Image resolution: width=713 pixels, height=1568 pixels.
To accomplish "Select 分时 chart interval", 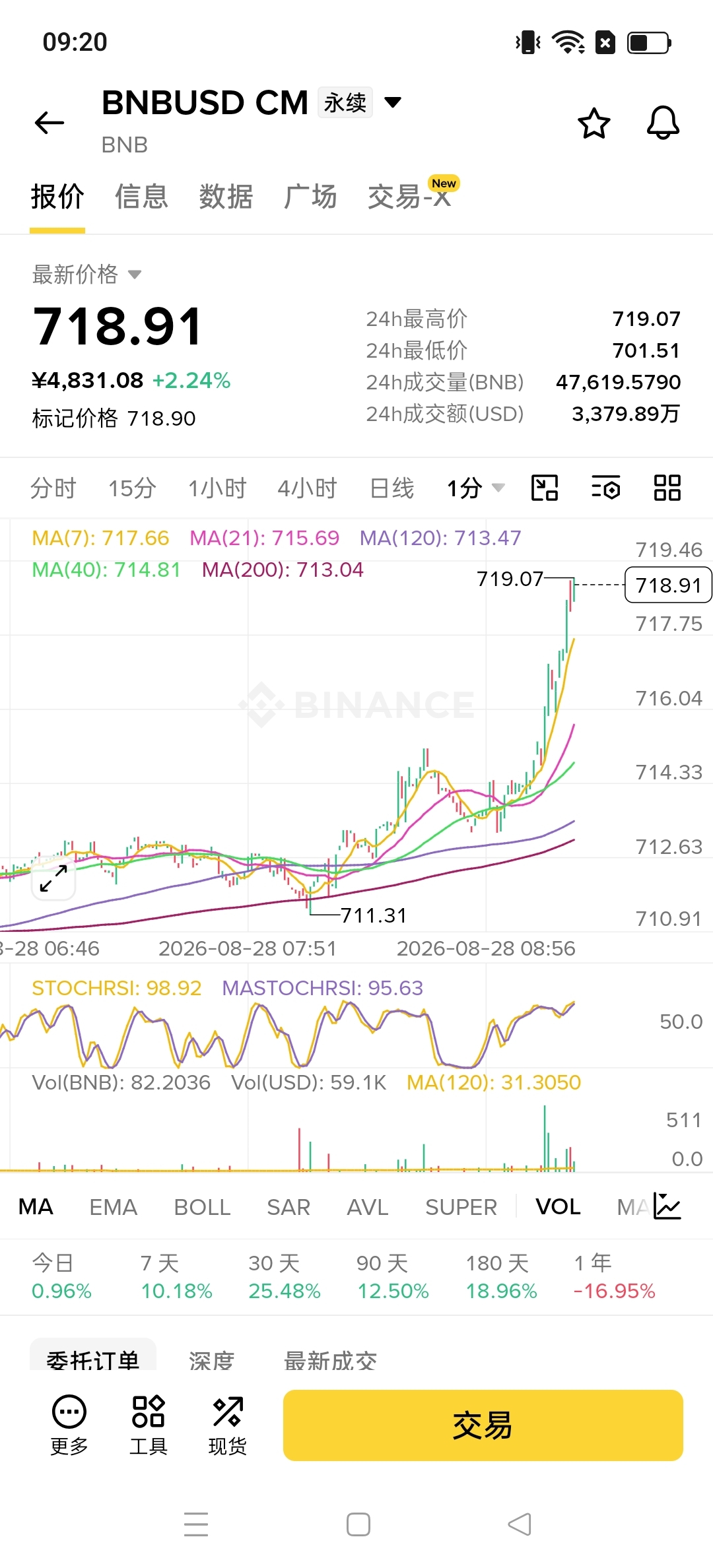I will pos(53,488).
